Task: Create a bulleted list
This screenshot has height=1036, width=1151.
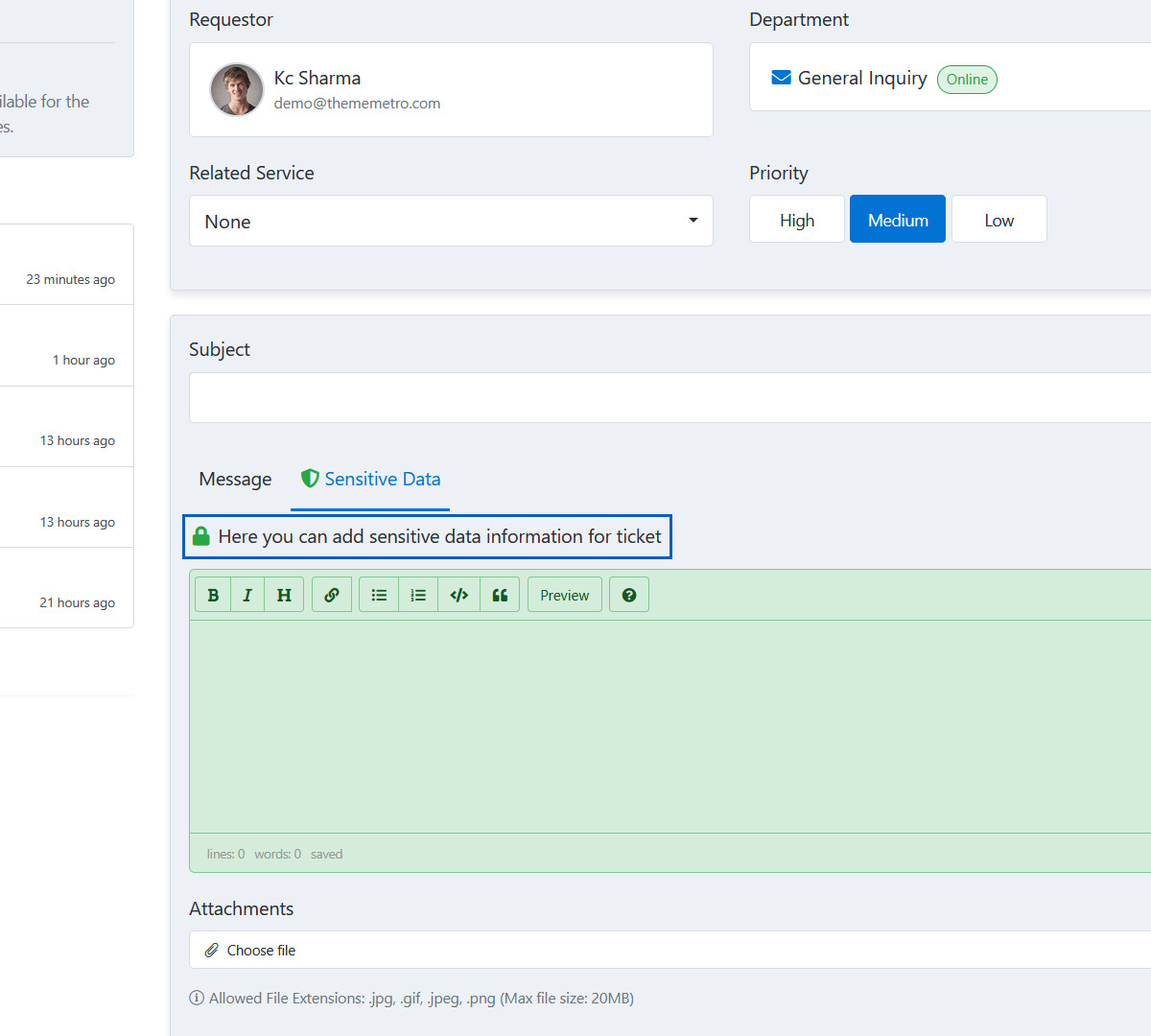Action: pyautogui.click(x=379, y=595)
